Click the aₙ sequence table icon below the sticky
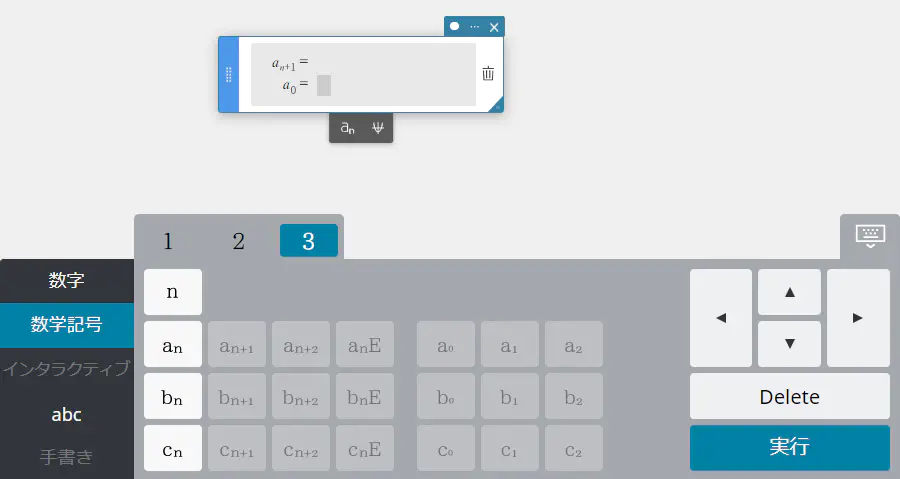This screenshot has height=479, width=900. [x=347, y=128]
